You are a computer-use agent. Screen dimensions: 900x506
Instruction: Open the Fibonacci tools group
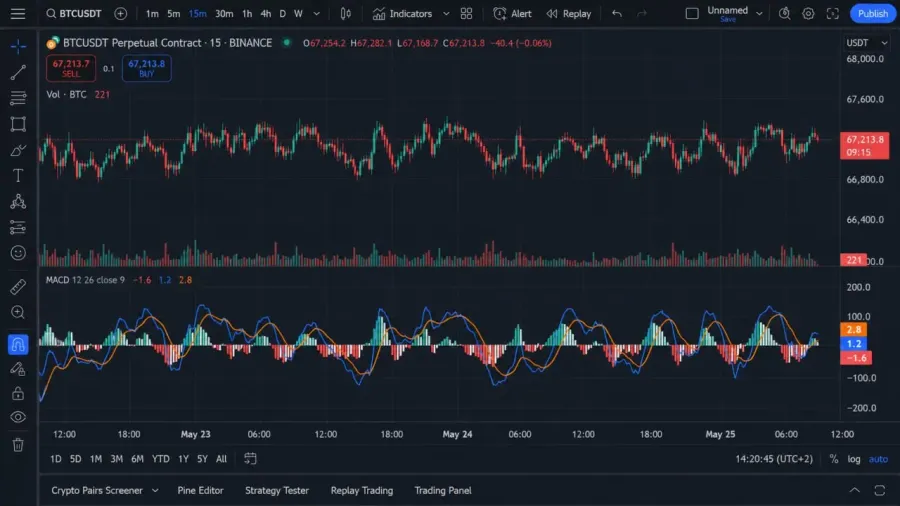[18, 98]
